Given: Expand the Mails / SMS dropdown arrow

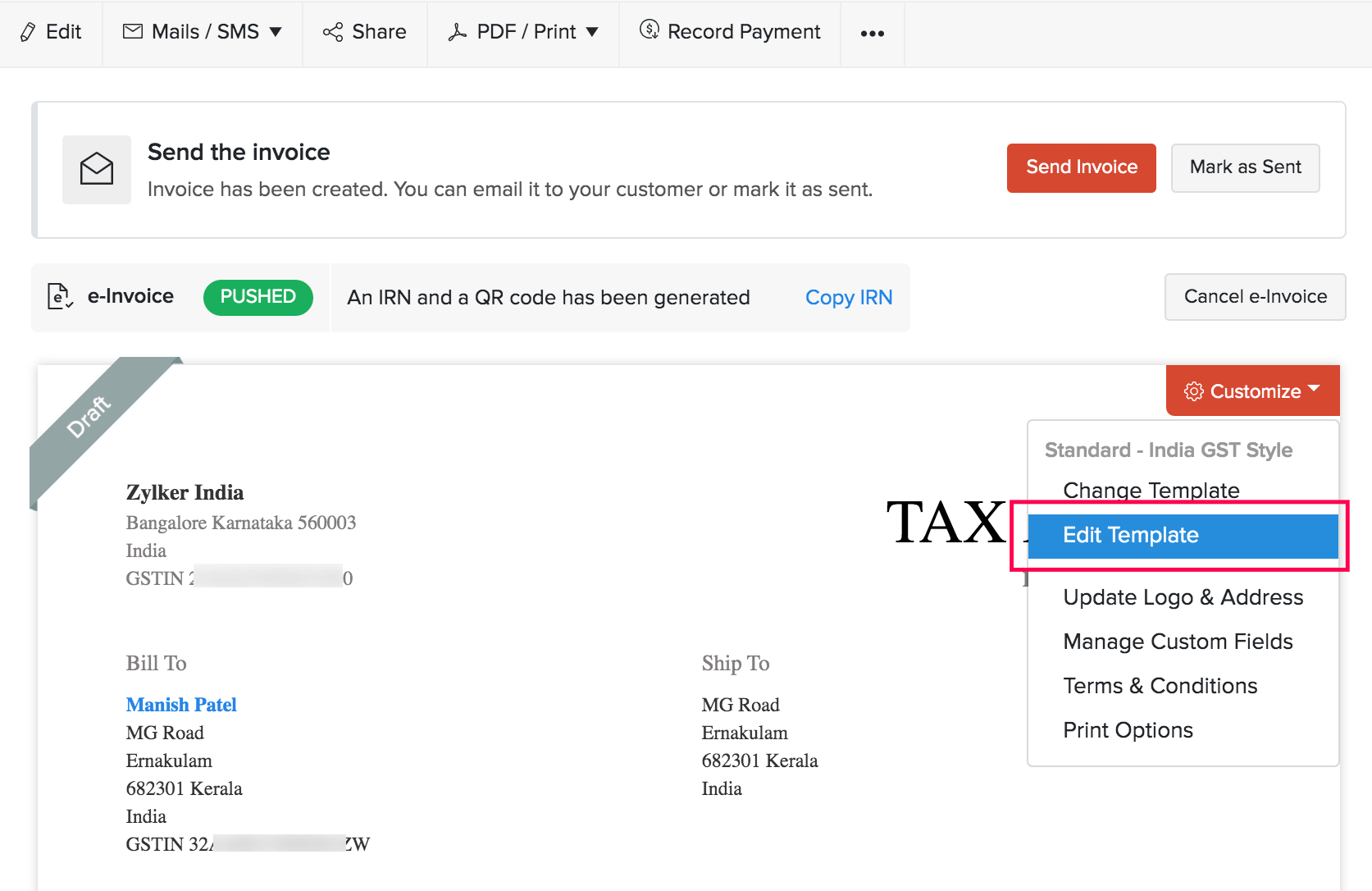Looking at the screenshot, I should tap(276, 32).
